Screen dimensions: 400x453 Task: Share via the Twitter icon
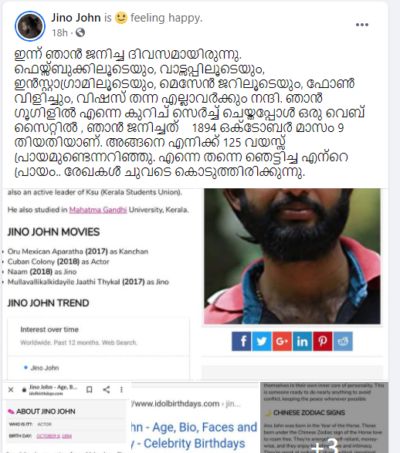pos(262,341)
